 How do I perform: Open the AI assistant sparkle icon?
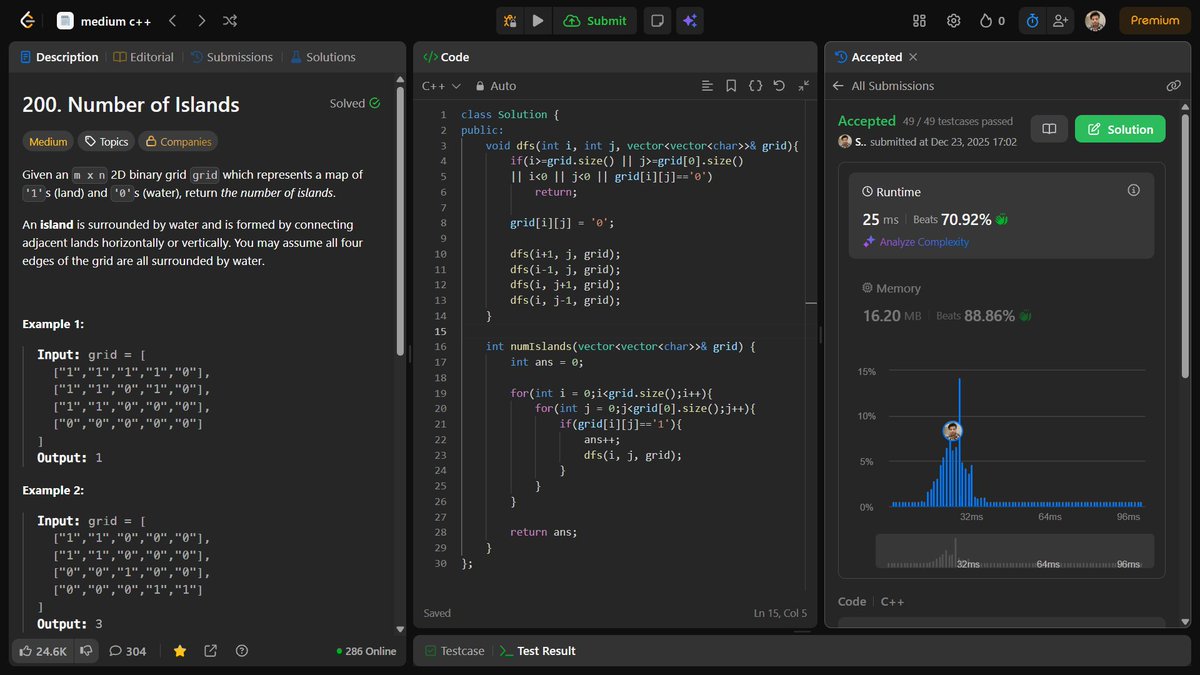[x=690, y=20]
